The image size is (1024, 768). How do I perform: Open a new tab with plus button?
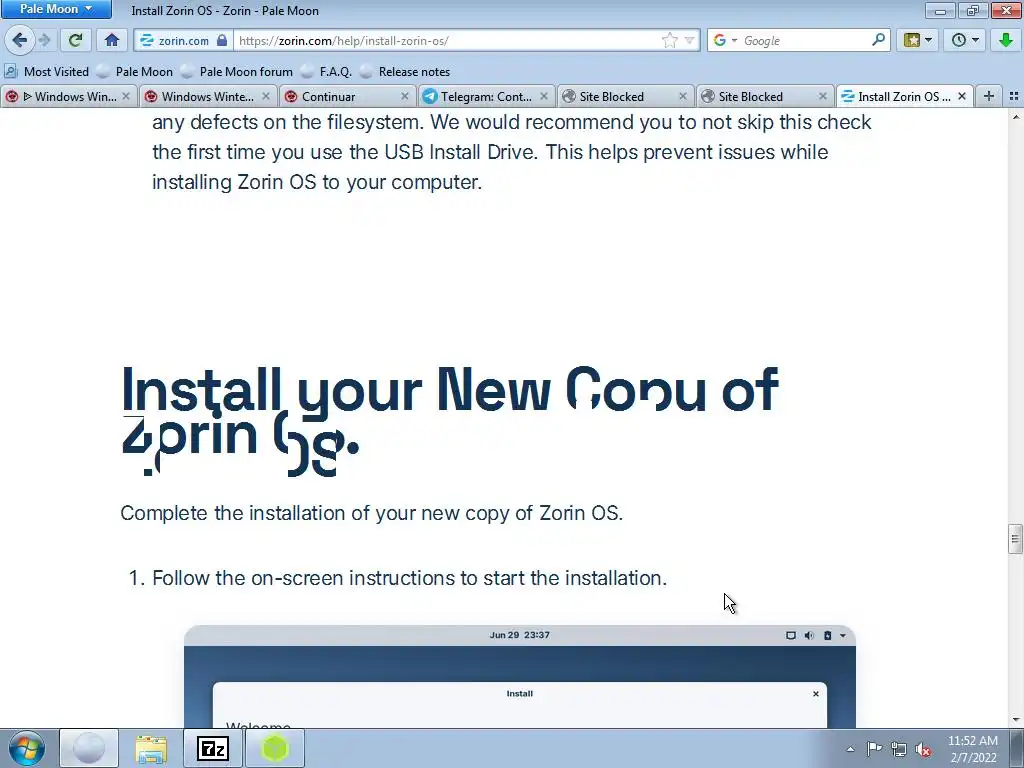pos(989,97)
